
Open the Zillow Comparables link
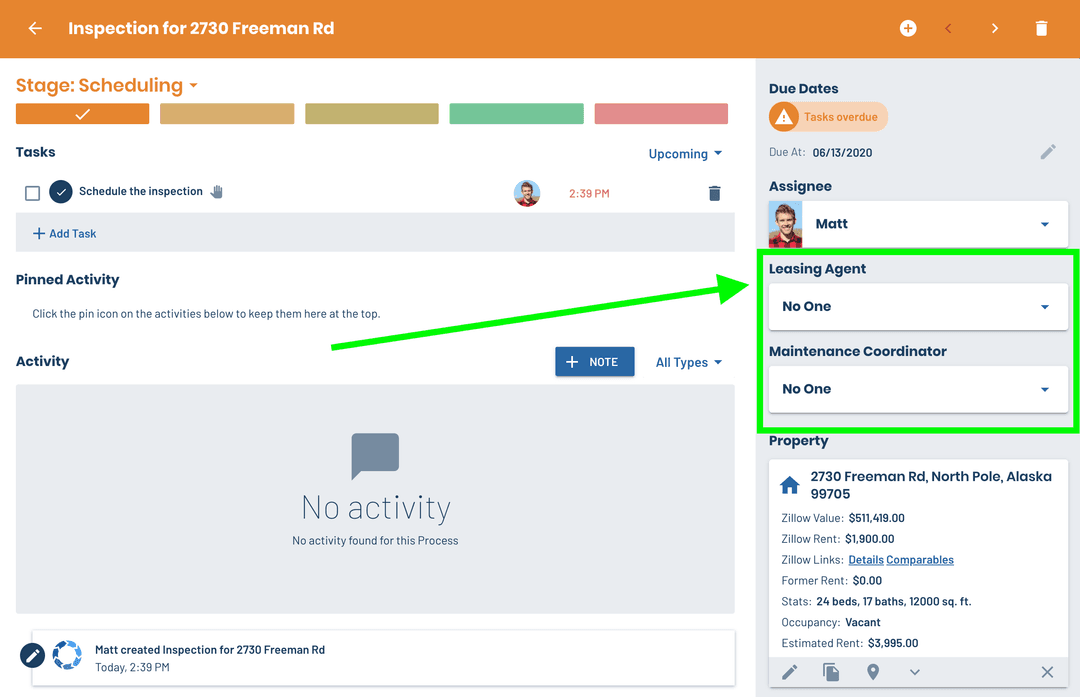[x=920, y=560]
